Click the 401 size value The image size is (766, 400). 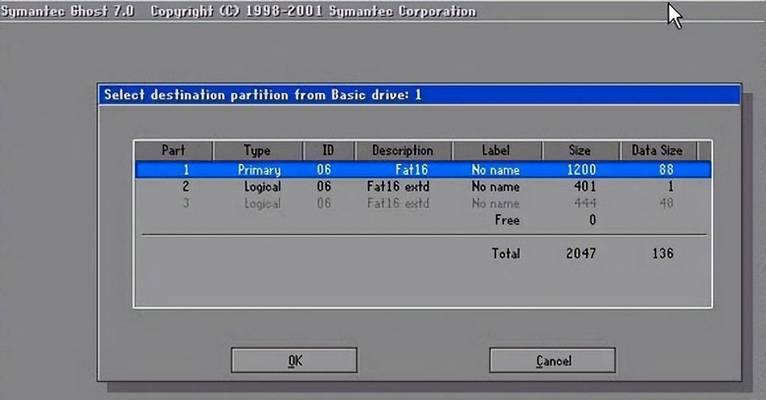point(585,186)
